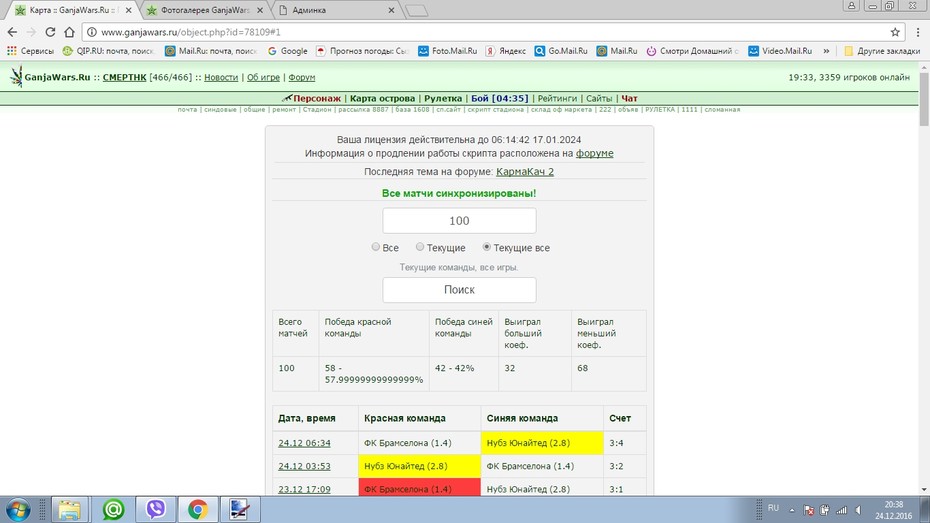Open the Сервисы apps shortcut
930x523 pixels.
(x=30, y=51)
